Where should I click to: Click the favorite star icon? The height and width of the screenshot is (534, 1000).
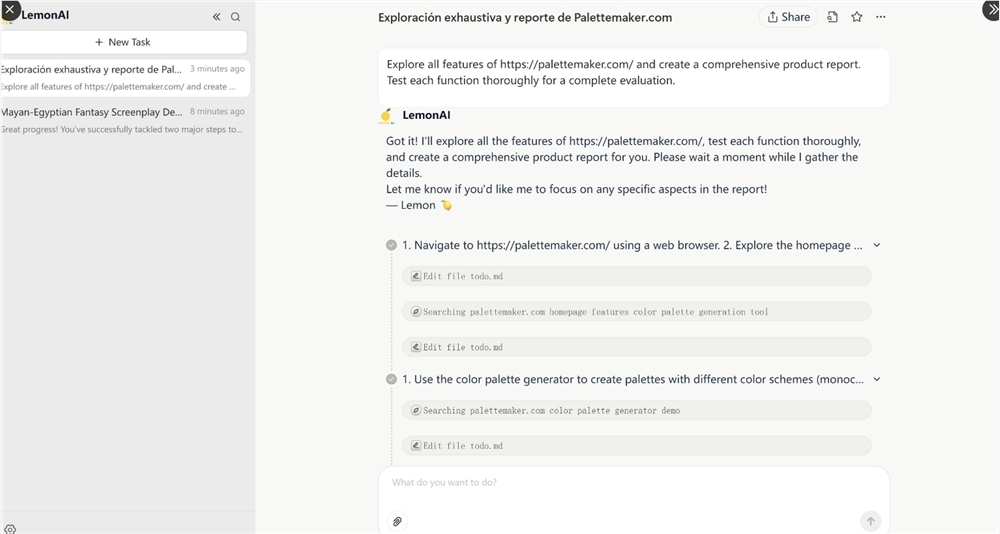[857, 17]
